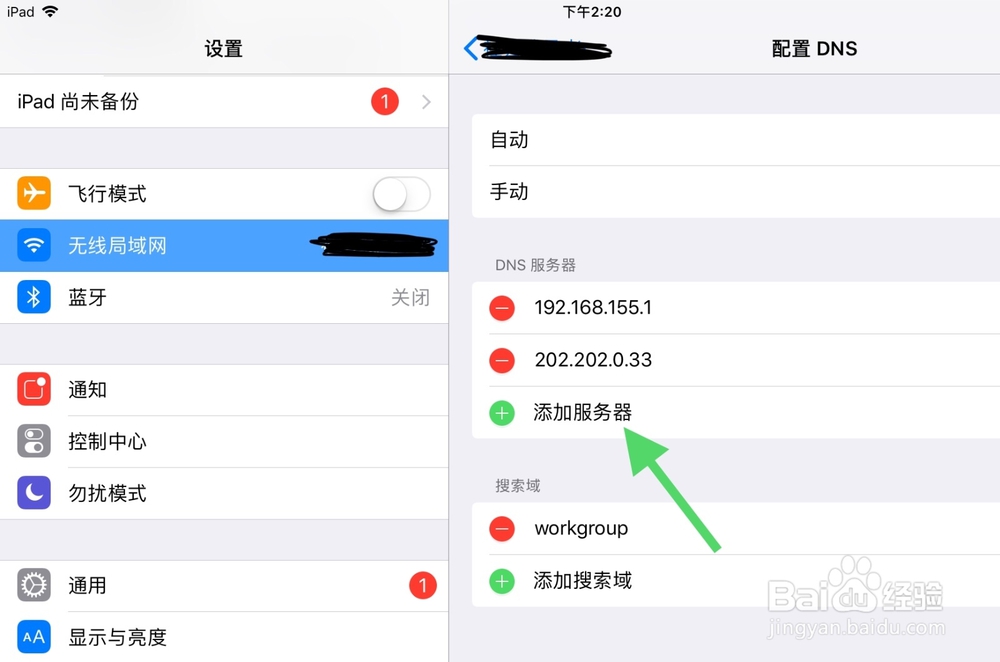Open the 无线局域网 settings row
Screen dimensions: 1000x662
pos(224,246)
